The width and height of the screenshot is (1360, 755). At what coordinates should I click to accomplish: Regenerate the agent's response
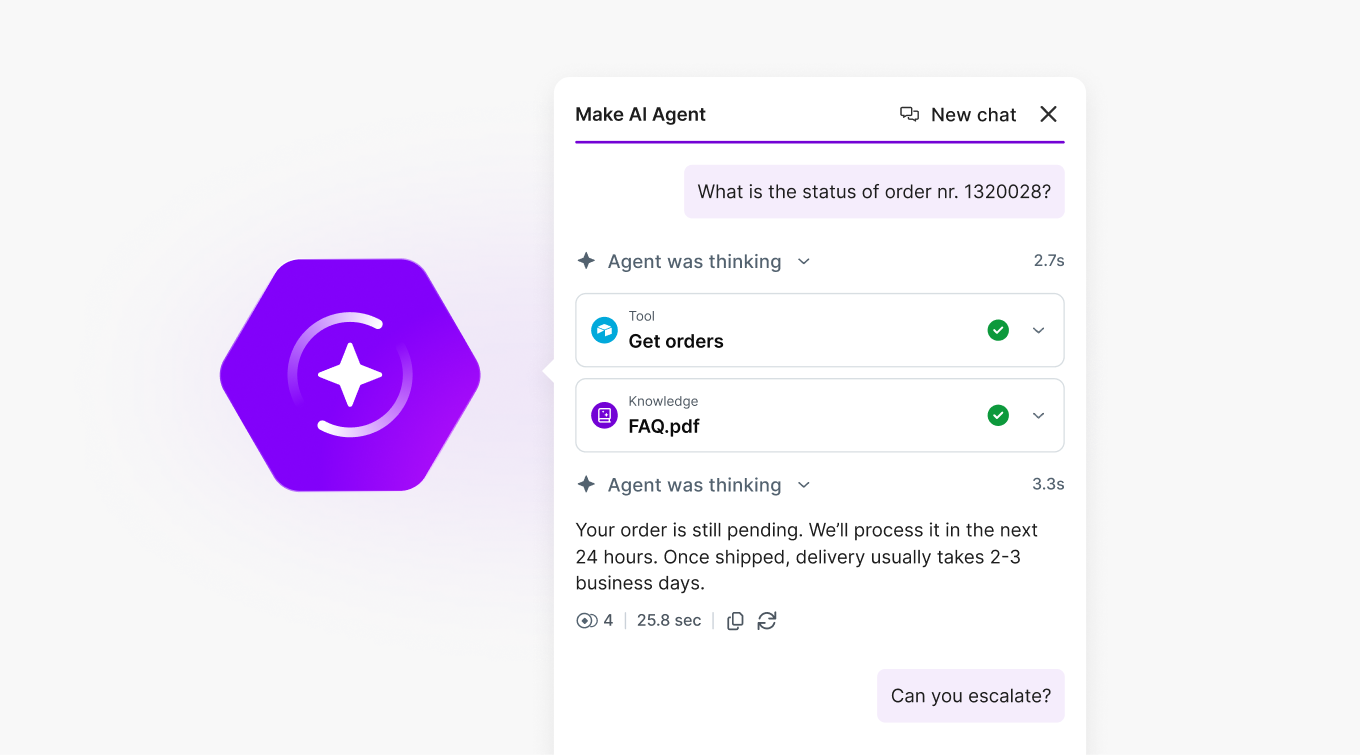click(766, 620)
